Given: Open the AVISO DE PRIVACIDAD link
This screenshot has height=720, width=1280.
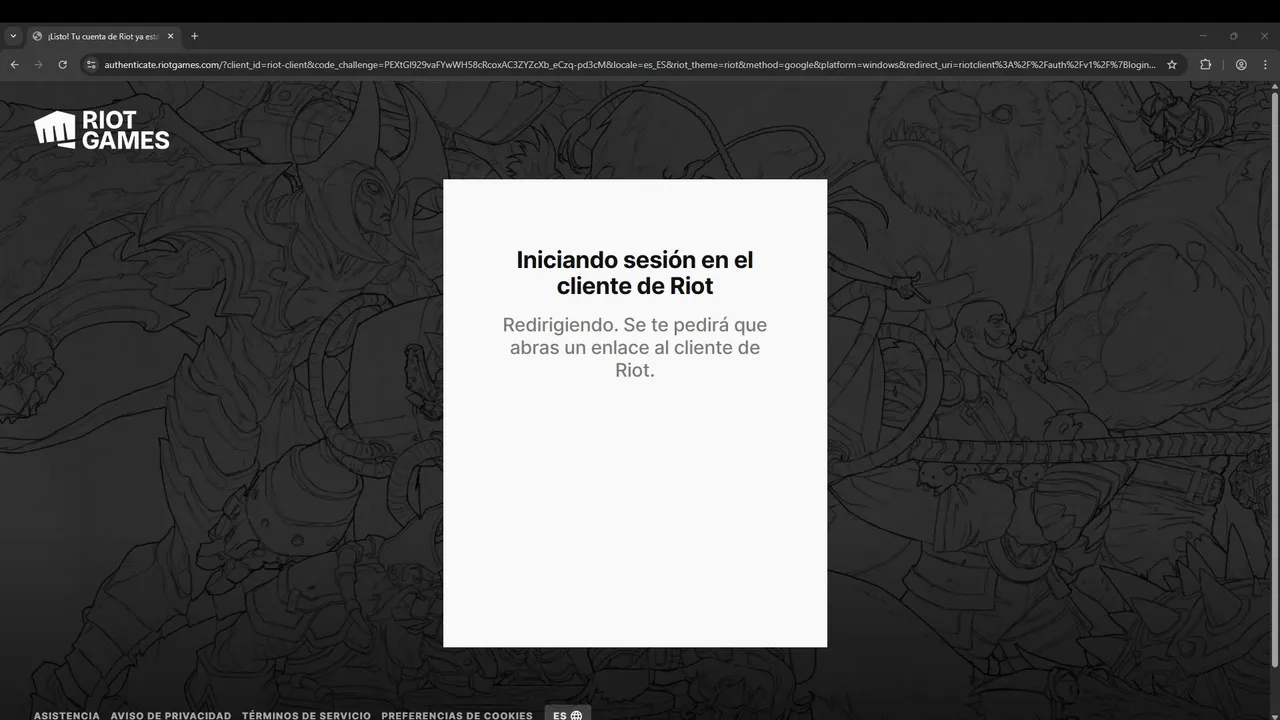Looking at the screenshot, I should point(171,715).
